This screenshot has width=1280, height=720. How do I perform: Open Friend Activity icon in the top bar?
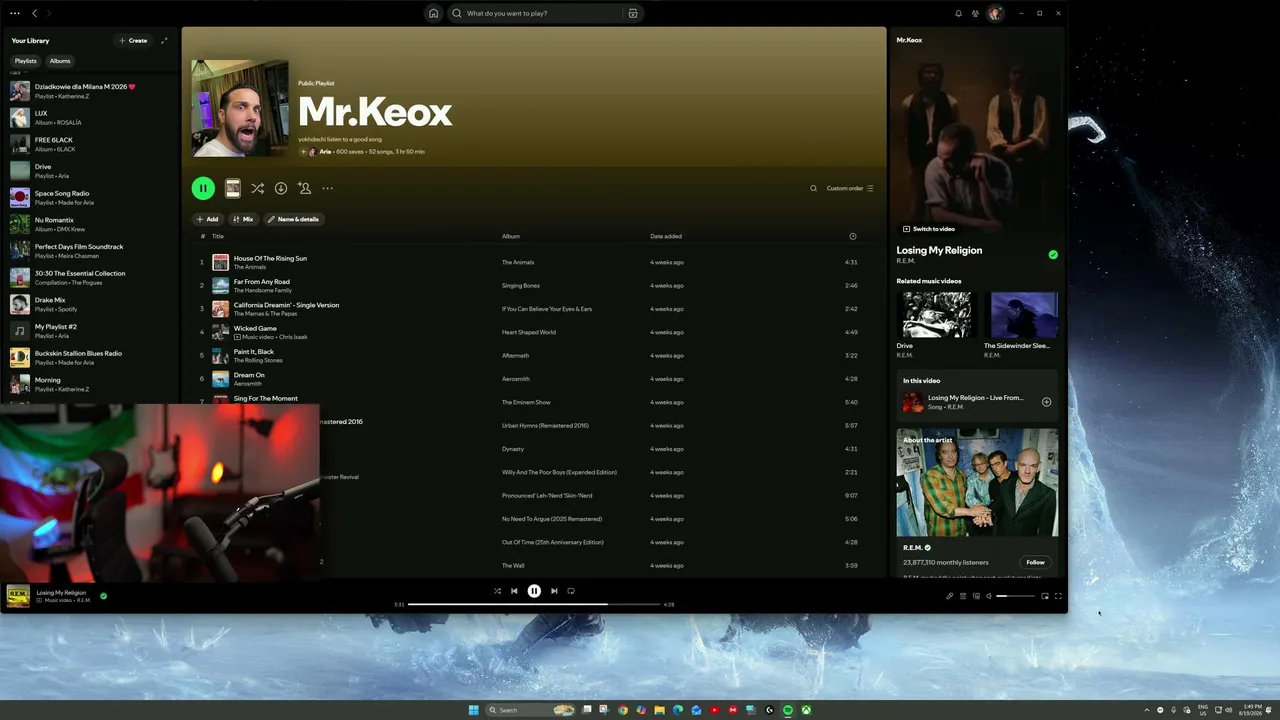coord(975,13)
